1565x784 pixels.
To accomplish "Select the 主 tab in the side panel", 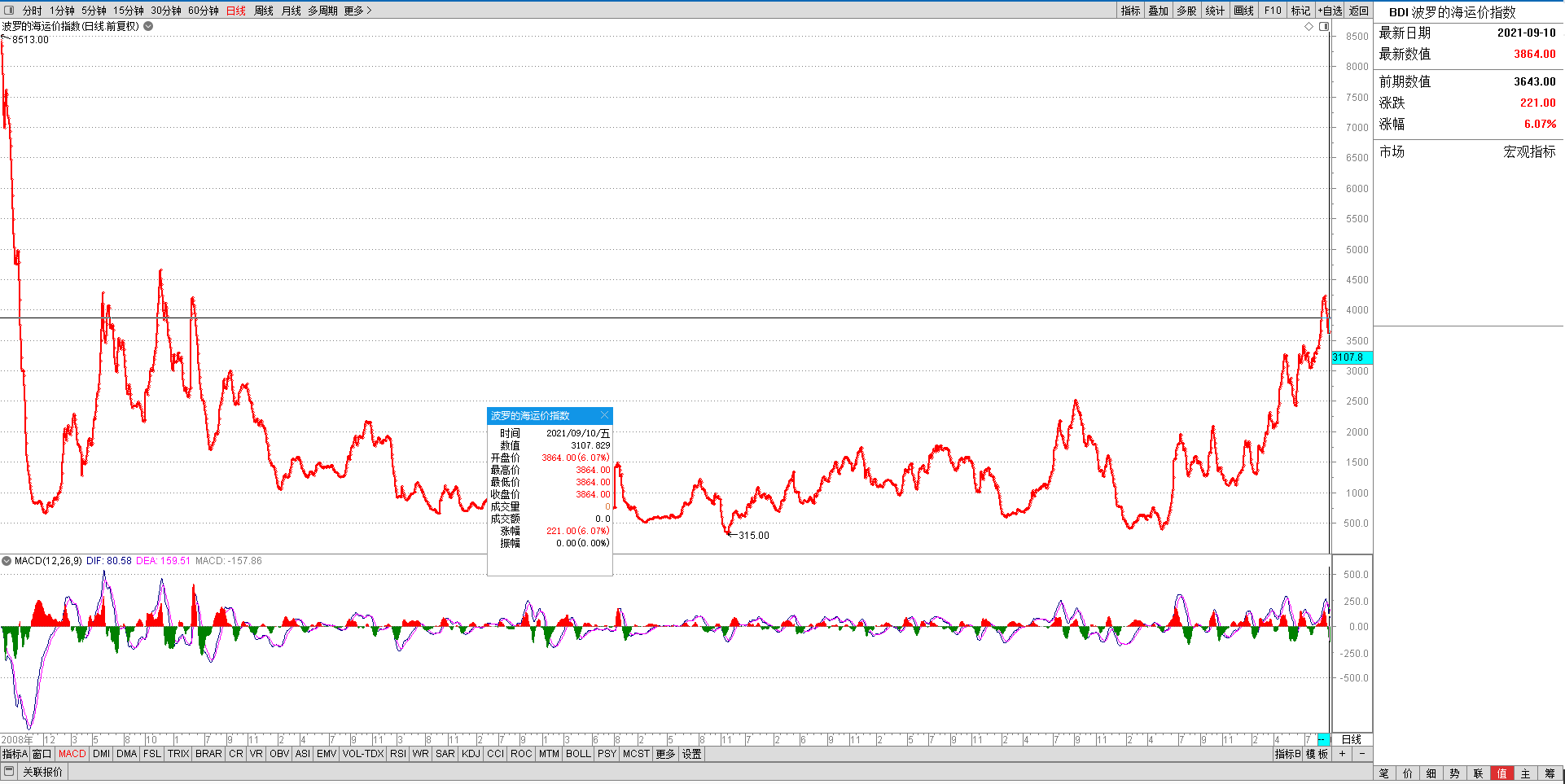I will pos(1526,773).
